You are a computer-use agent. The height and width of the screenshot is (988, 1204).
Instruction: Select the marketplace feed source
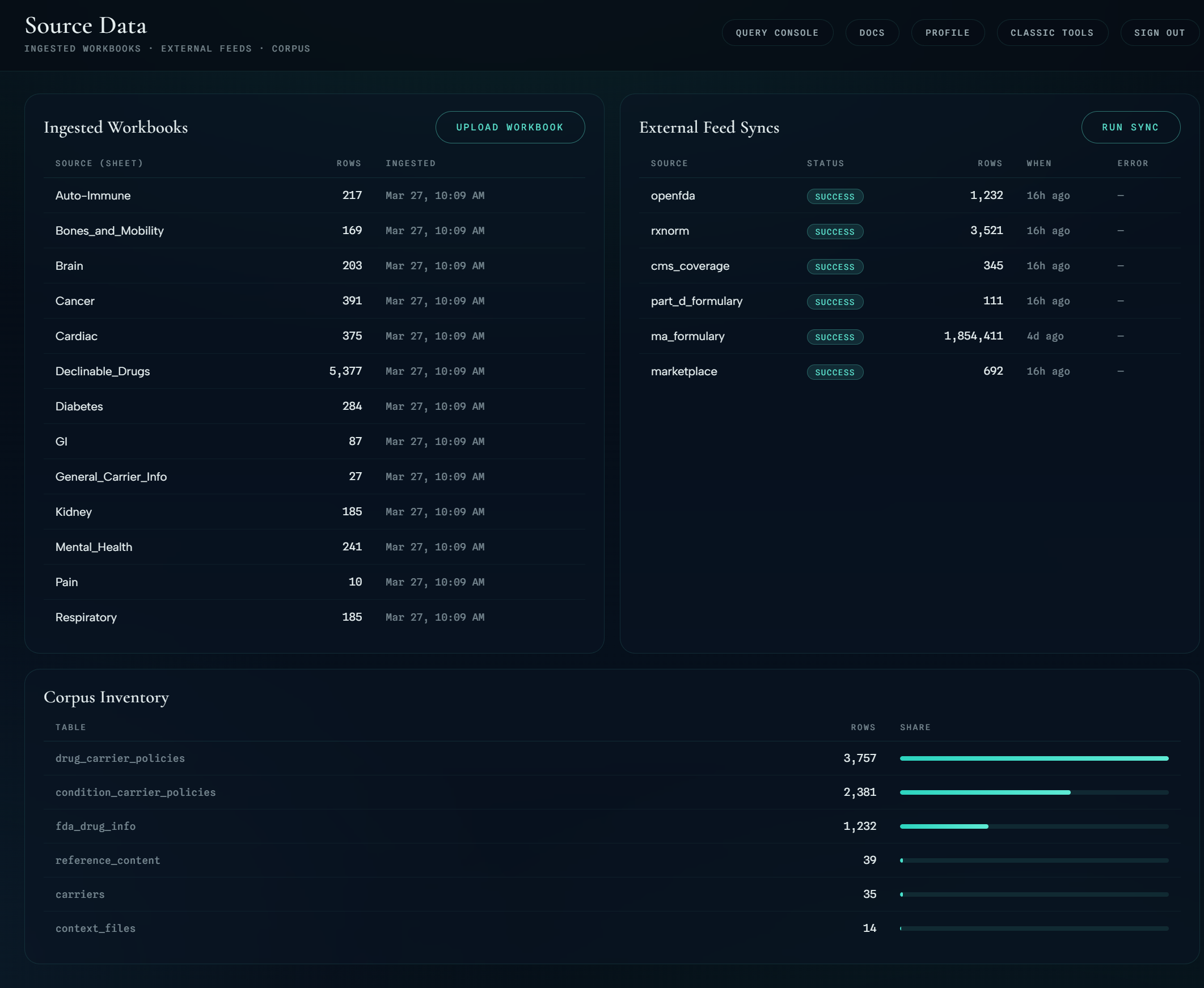(x=684, y=372)
